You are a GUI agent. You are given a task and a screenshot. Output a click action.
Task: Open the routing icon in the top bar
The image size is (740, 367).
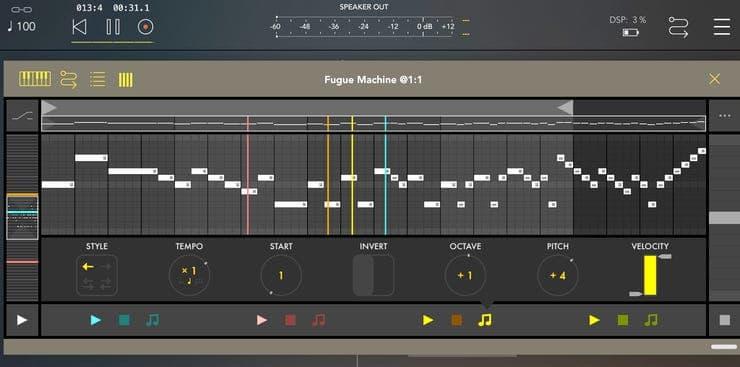tap(678, 27)
